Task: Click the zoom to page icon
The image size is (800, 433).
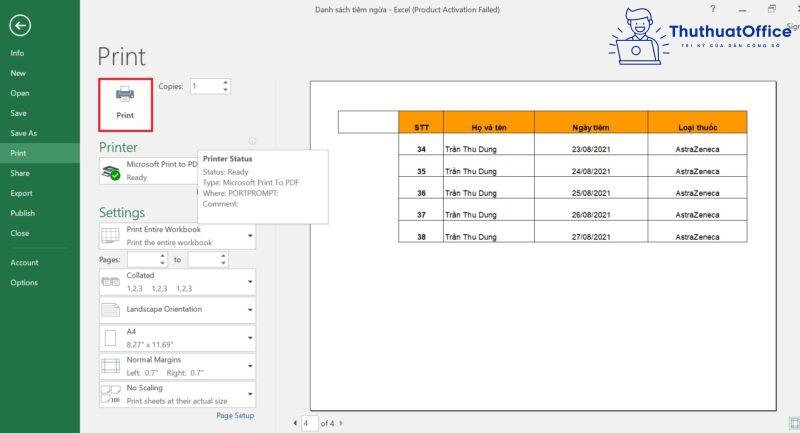Action: (x=794, y=422)
